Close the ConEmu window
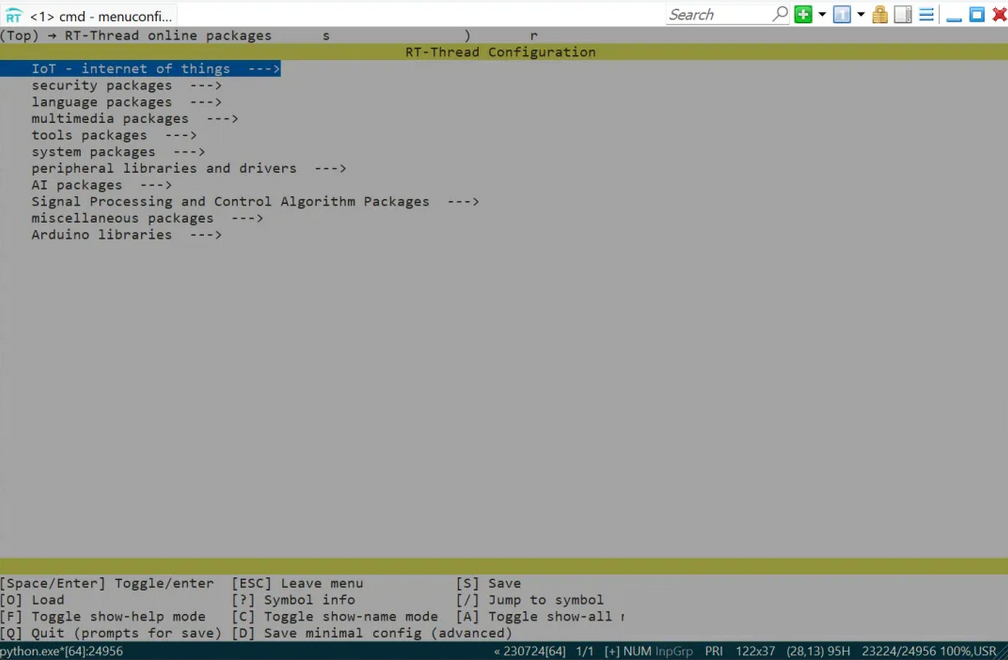 [999, 14]
